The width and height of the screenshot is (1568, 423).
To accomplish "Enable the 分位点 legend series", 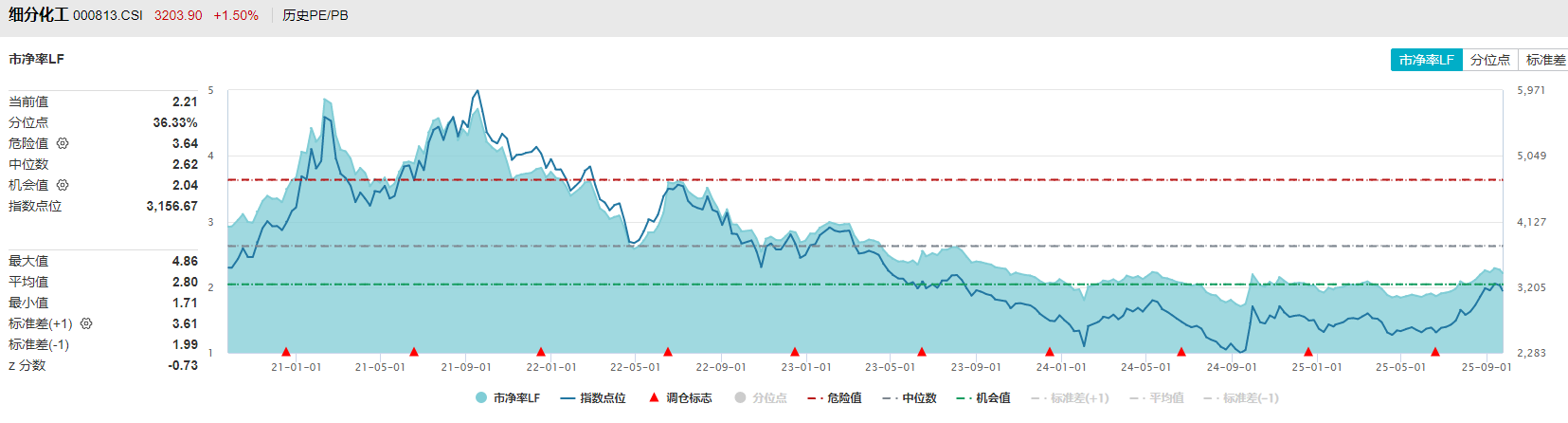I will coord(761,398).
